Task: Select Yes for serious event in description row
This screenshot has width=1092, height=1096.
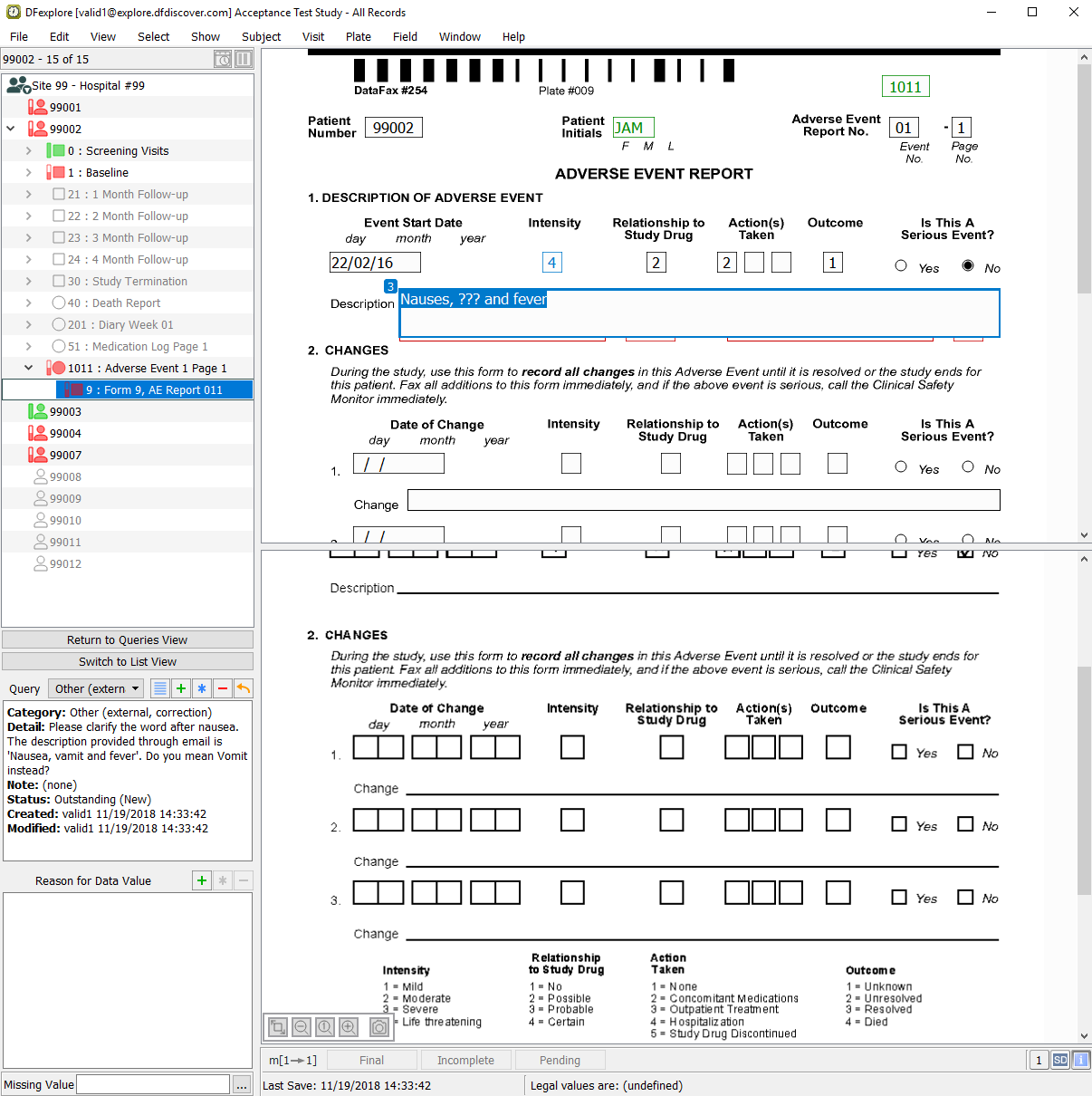Action: pos(901,265)
